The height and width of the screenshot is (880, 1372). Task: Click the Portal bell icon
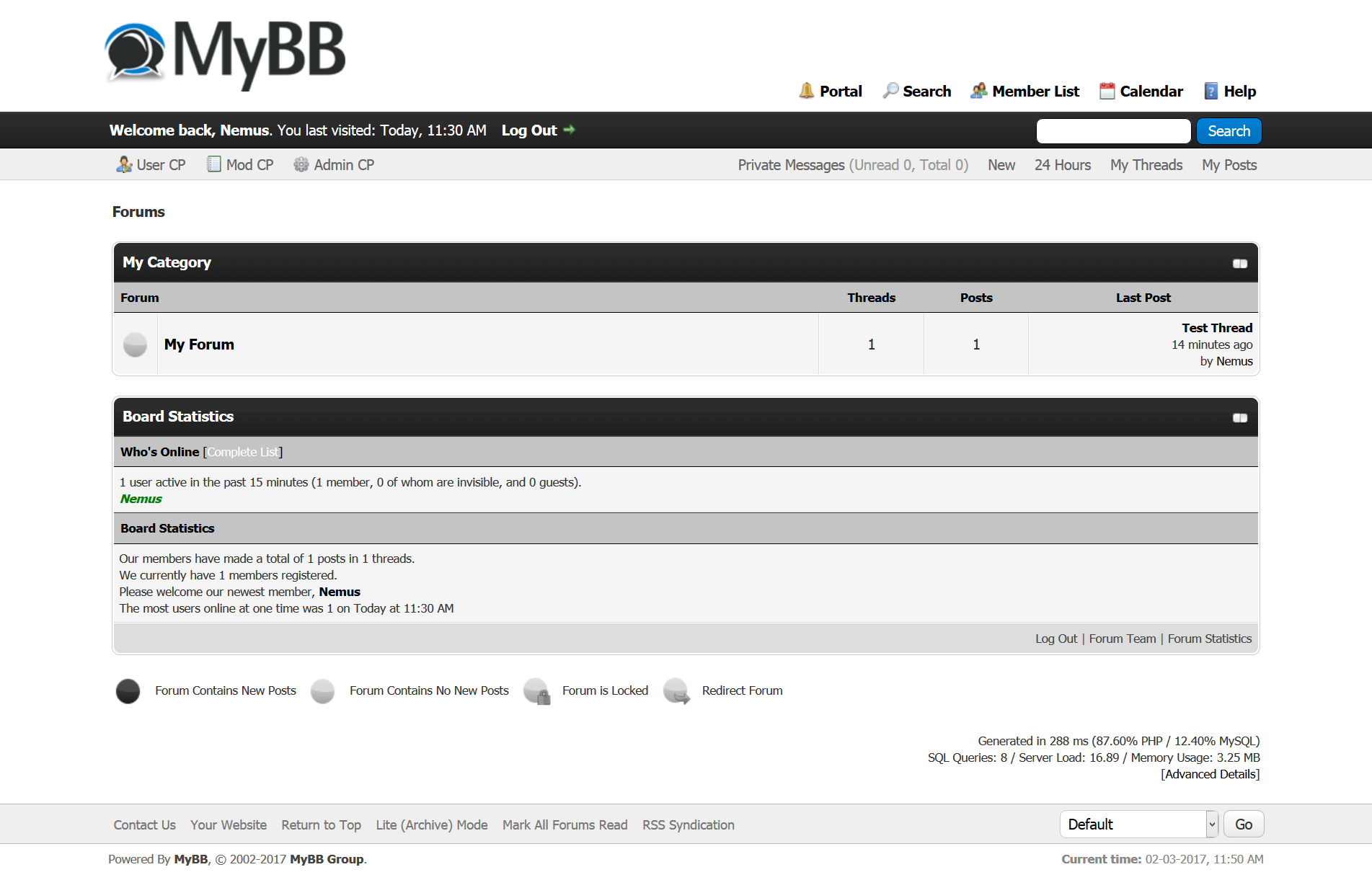[x=807, y=91]
